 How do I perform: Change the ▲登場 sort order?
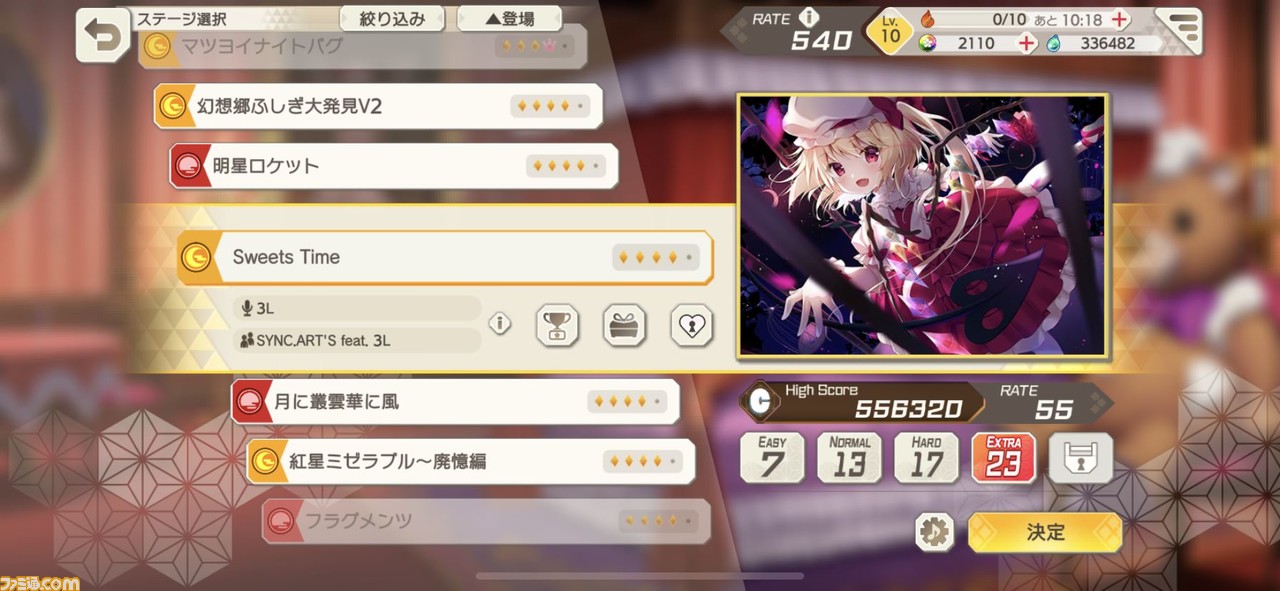509,18
